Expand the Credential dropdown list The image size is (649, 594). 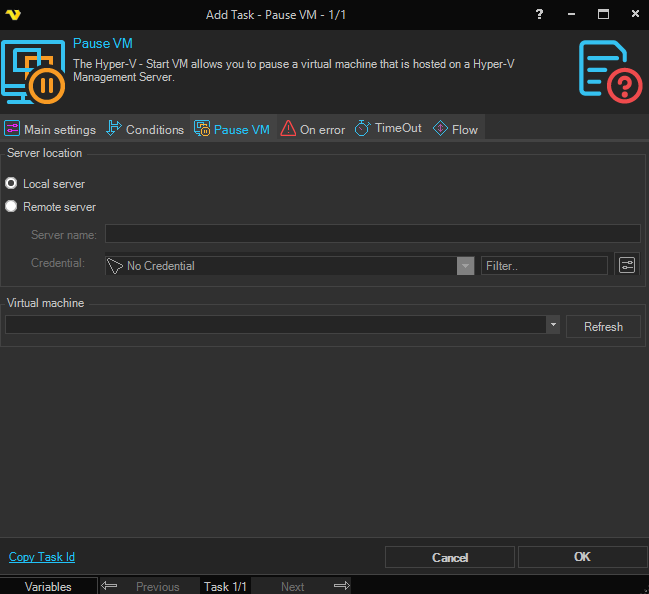click(465, 266)
